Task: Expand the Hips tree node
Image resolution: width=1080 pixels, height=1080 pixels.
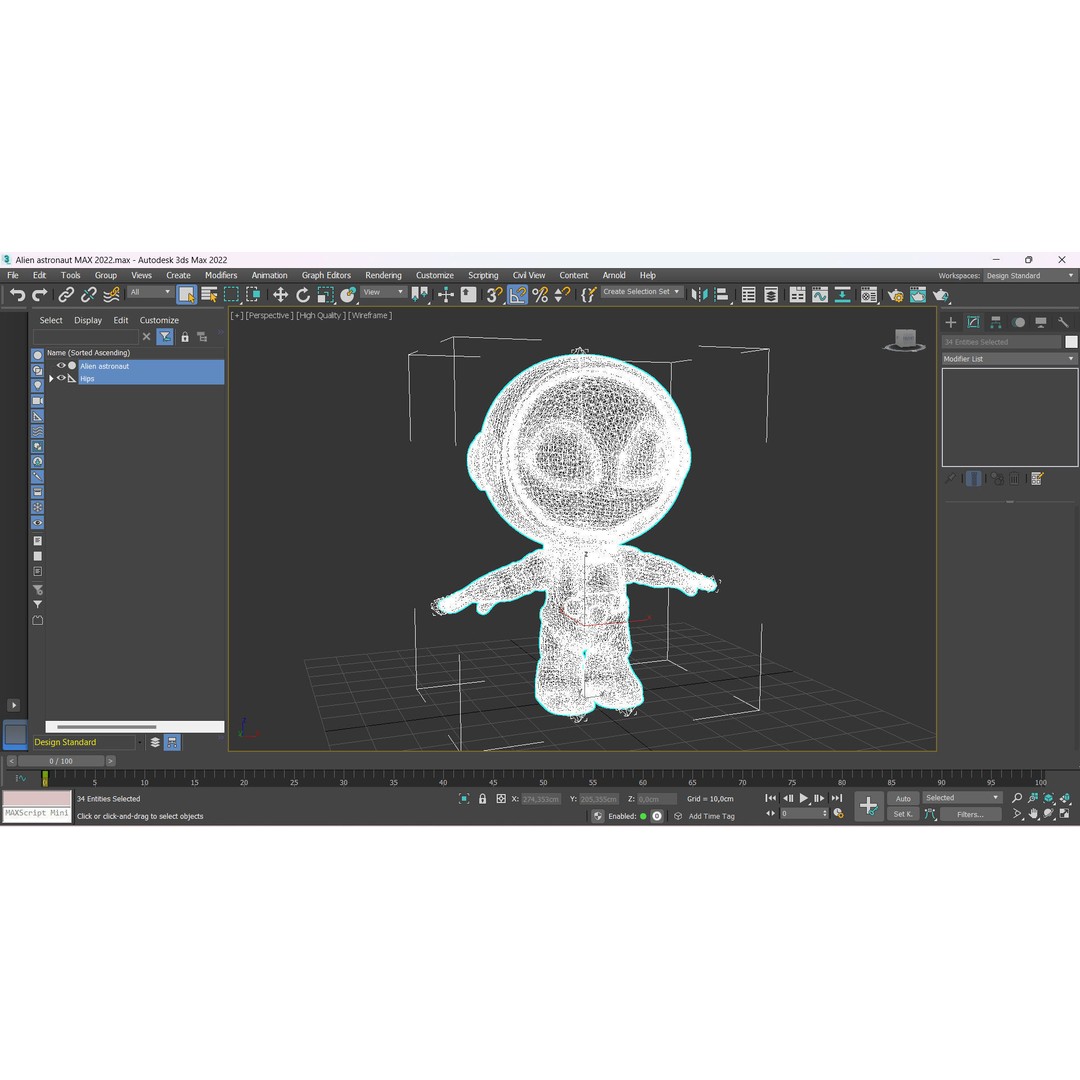Action: [52, 379]
